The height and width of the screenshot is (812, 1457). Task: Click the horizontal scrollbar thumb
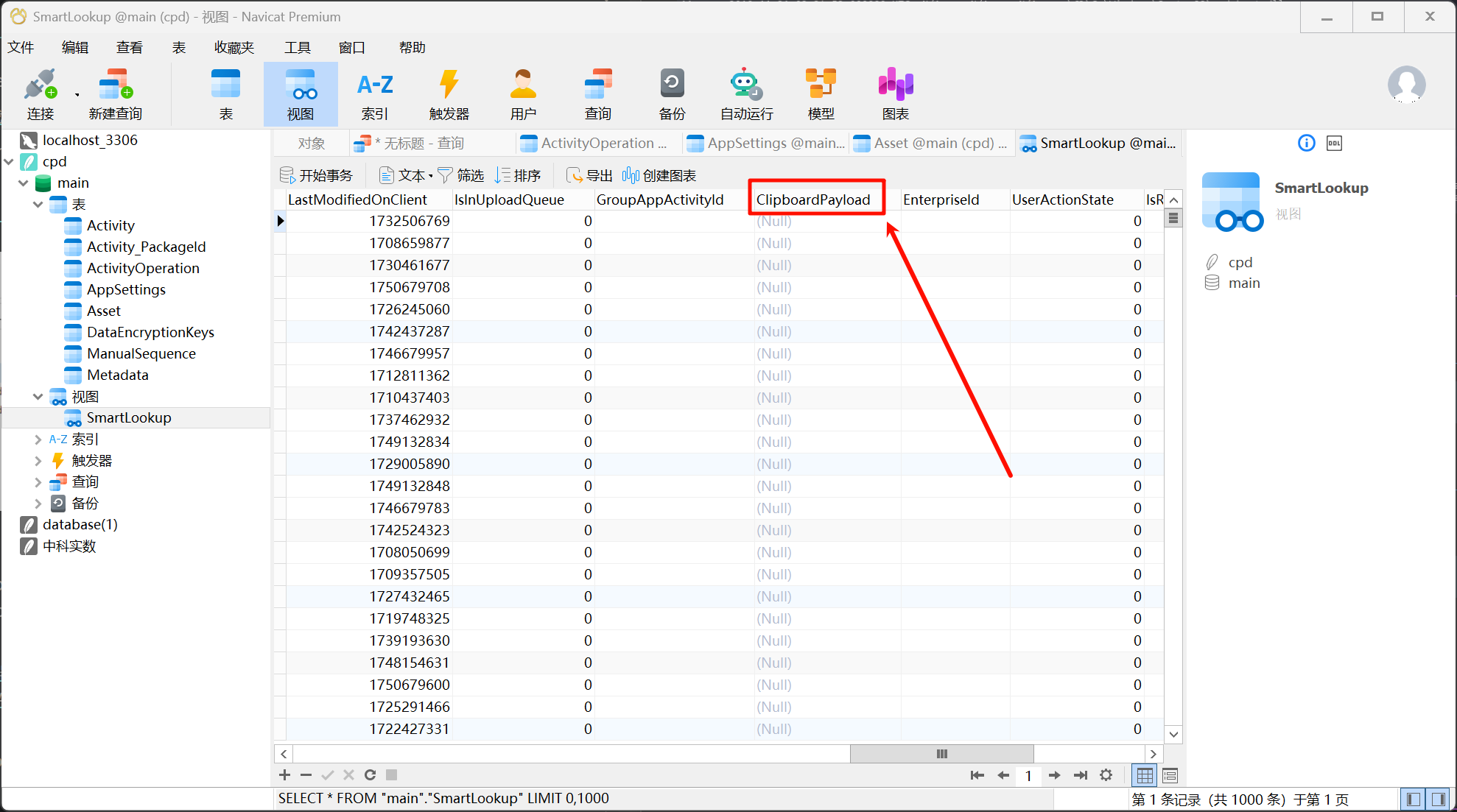tap(941, 754)
